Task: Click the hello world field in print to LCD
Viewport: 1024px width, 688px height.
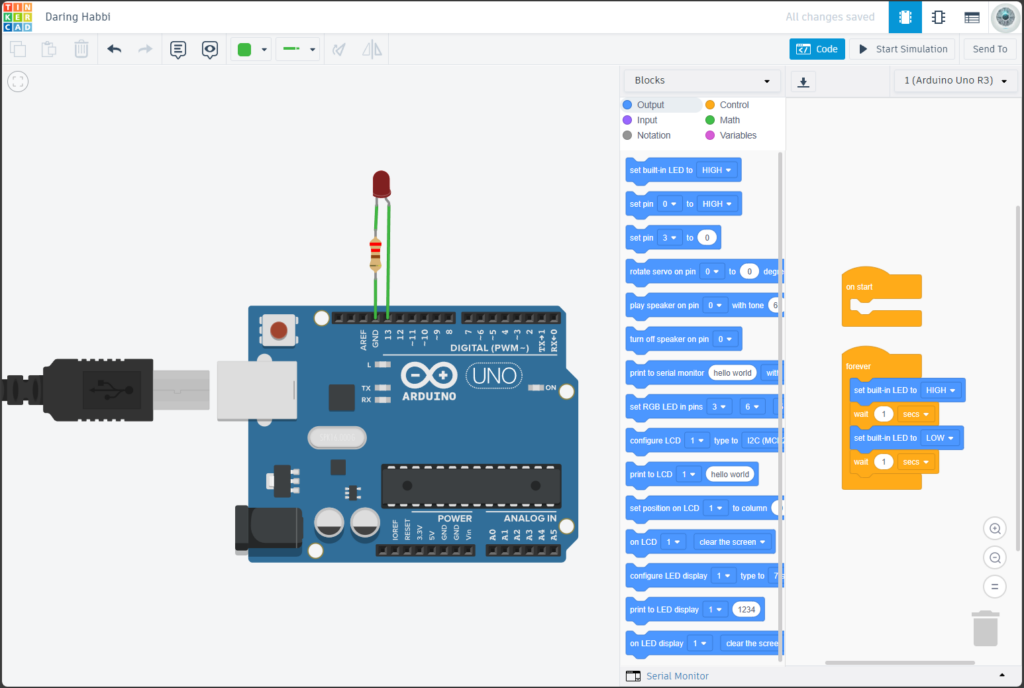Action: 729,475
